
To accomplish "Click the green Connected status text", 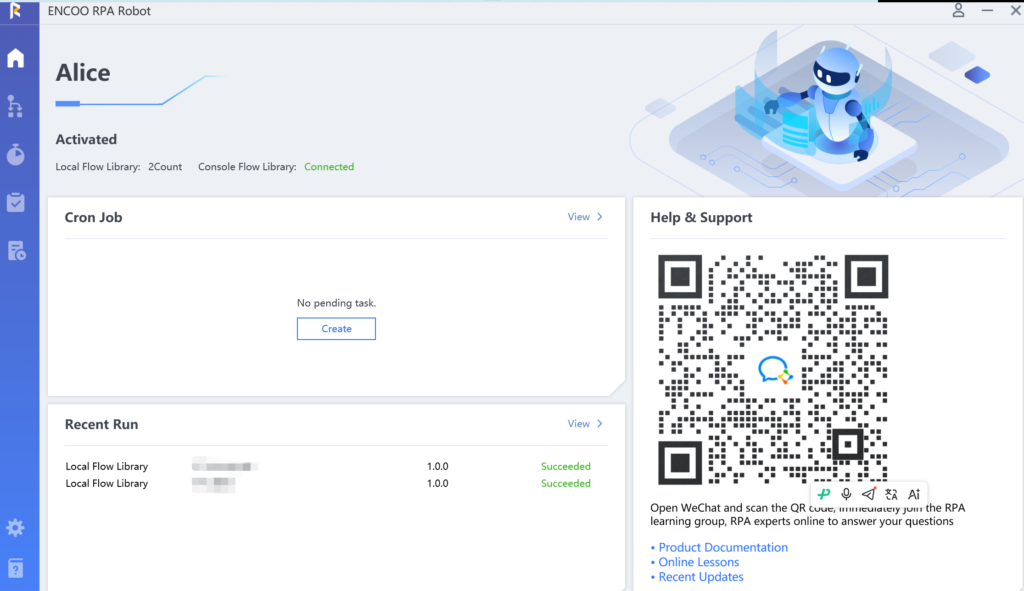I will (329, 167).
